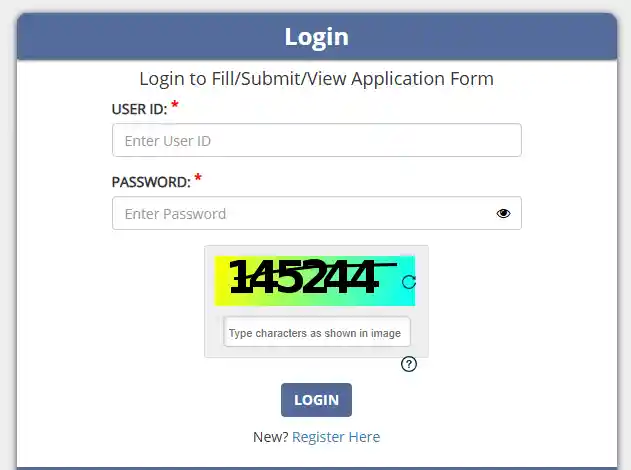The width and height of the screenshot is (631, 470).
Task: Refresh the captcha image
Action: [x=408, y=282]
